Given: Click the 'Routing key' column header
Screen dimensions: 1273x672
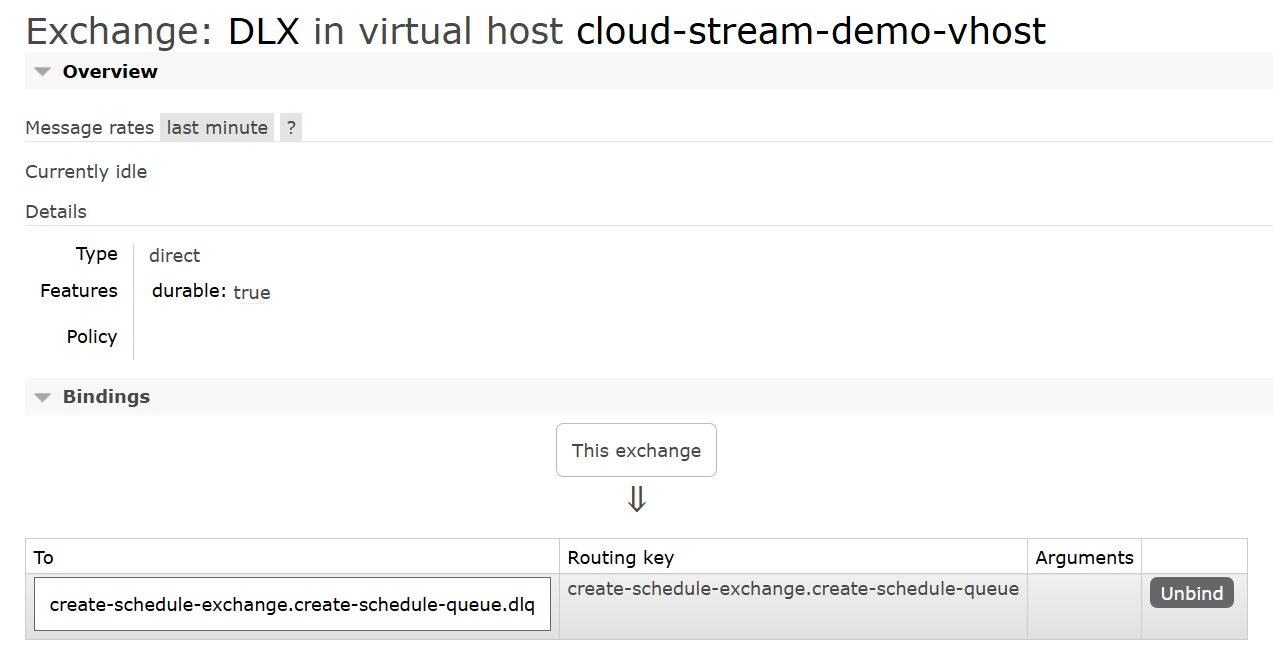Looking at the screenshot, I should [620, 557].
